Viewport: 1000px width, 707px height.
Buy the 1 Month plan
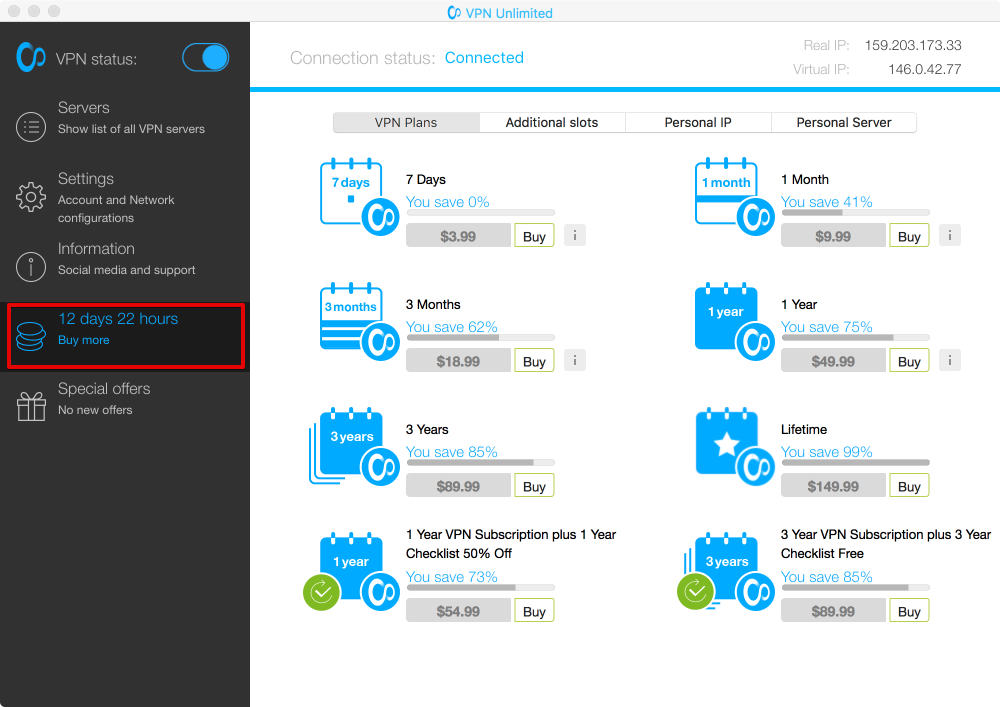(x=909, y=236)
